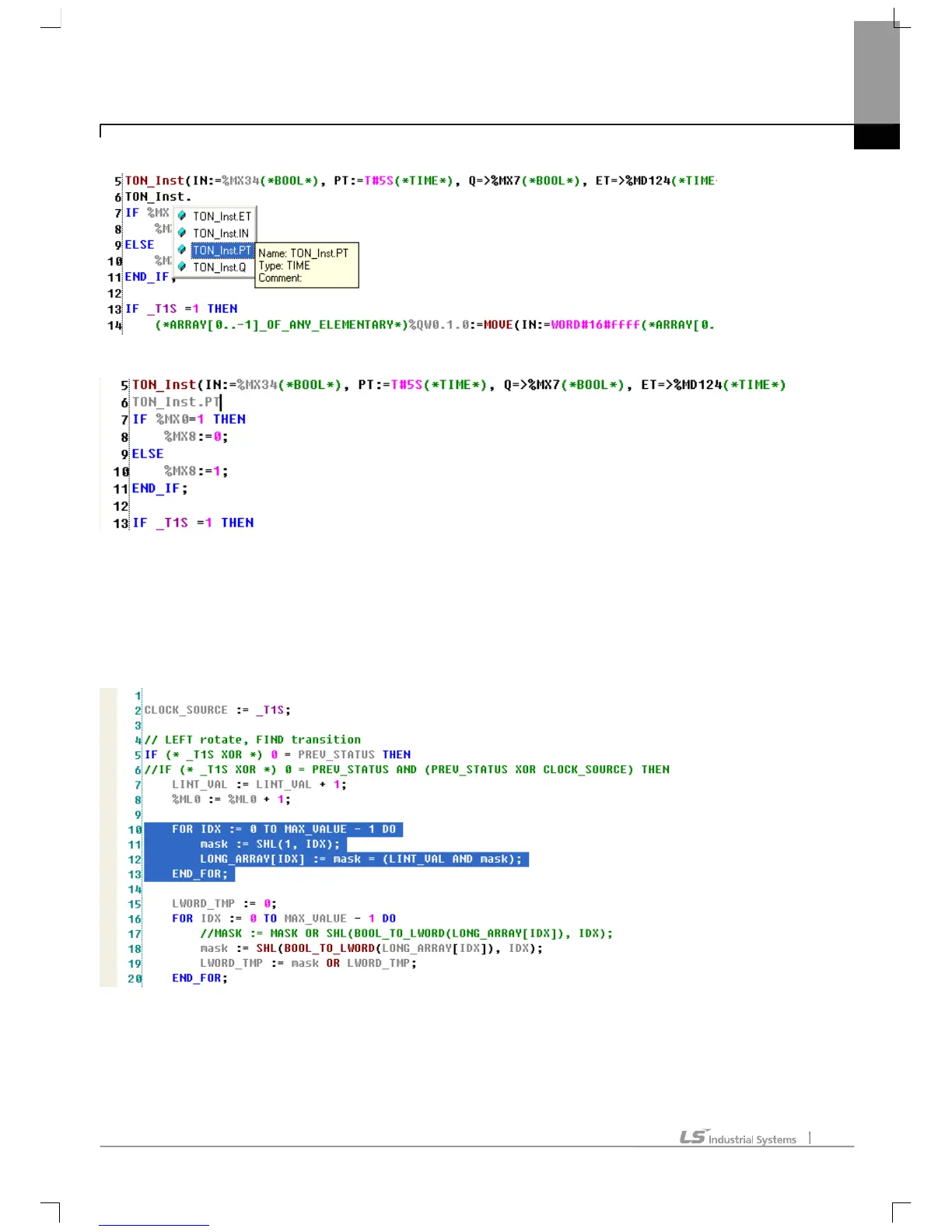
Task: Click the member icon beside TON_Inst.Q
Action: tap(182, 267)
